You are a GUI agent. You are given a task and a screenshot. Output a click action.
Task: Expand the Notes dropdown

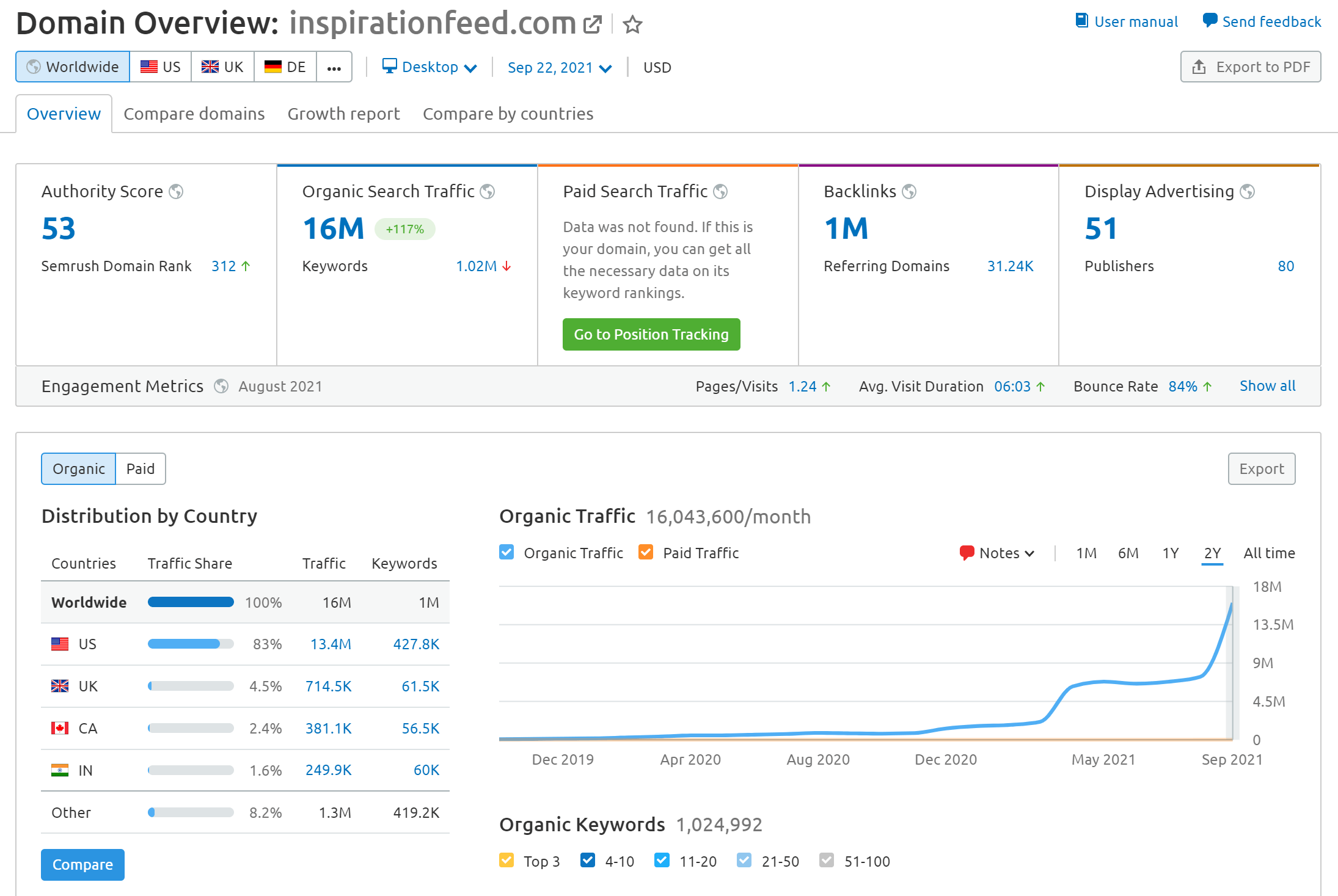coord(997,553)
